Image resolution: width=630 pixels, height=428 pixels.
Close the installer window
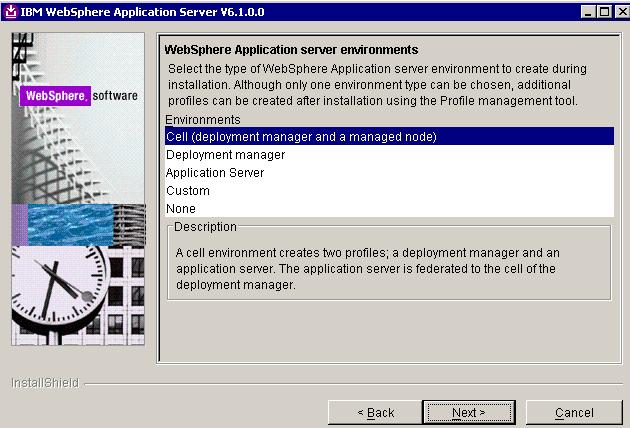tap(622, 12)
